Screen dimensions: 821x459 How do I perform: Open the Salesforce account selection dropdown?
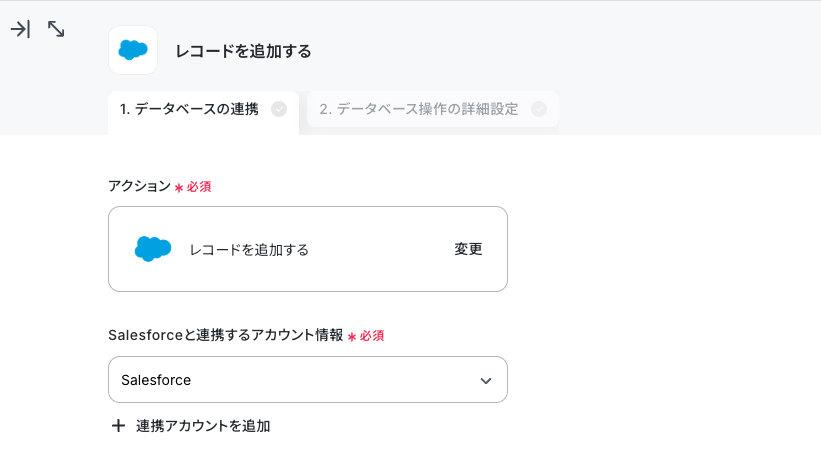(x=308, y=379)
